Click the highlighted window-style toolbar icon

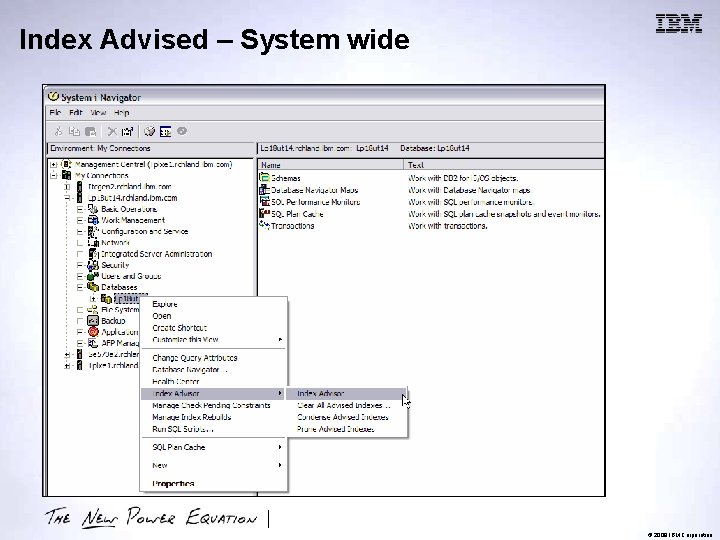pyautogui.click(x=165, y=132)
